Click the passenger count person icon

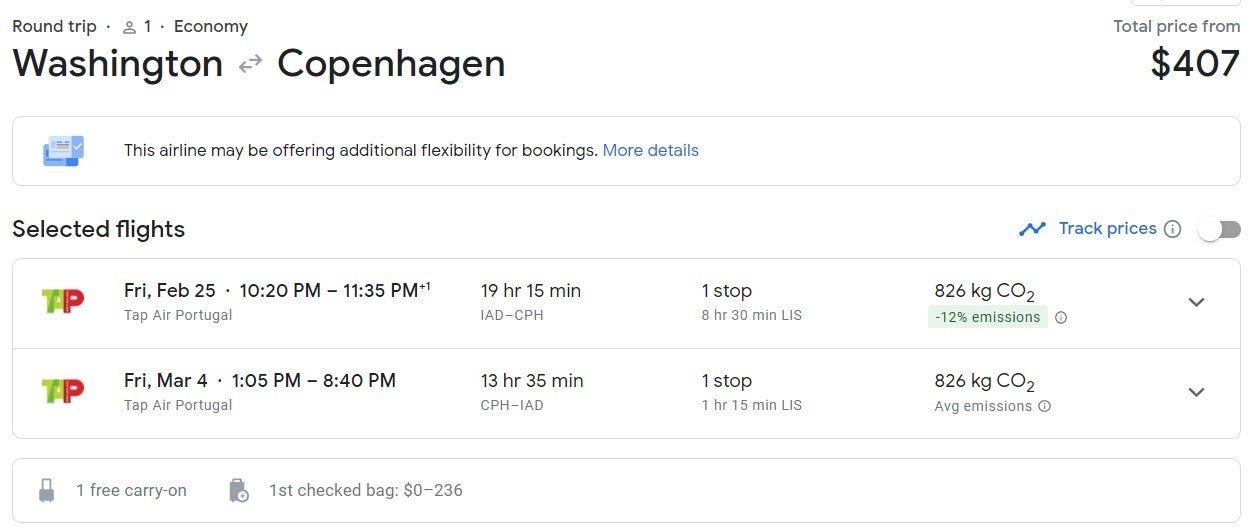129,28
